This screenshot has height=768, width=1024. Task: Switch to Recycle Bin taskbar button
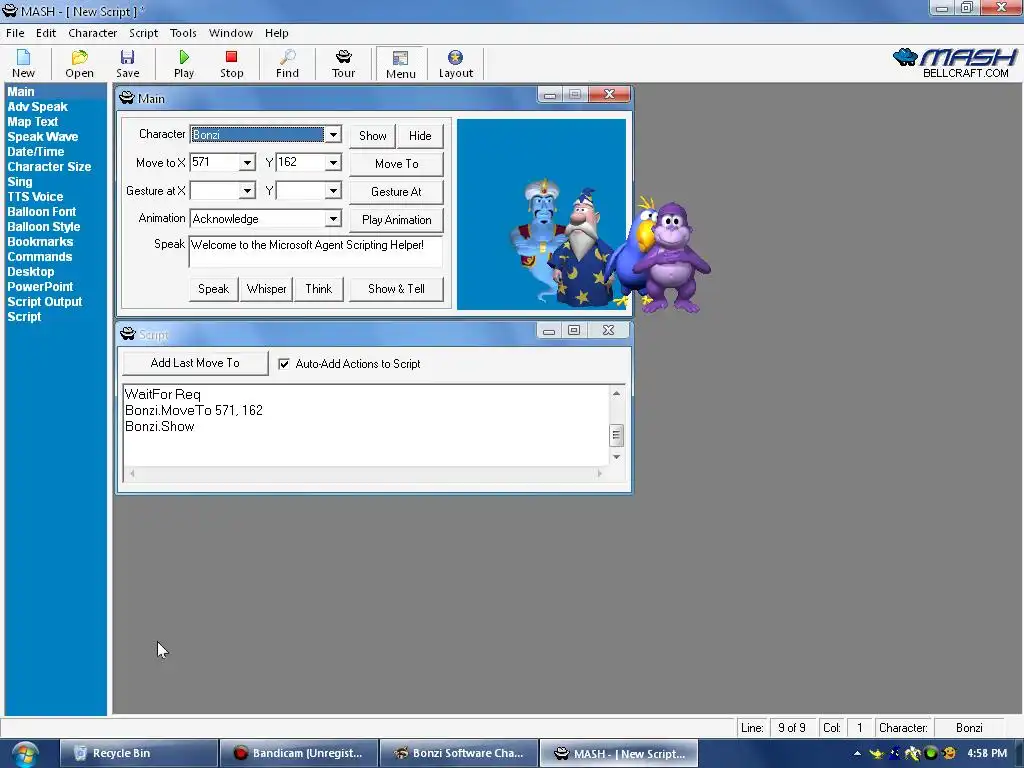pos(138,753)
